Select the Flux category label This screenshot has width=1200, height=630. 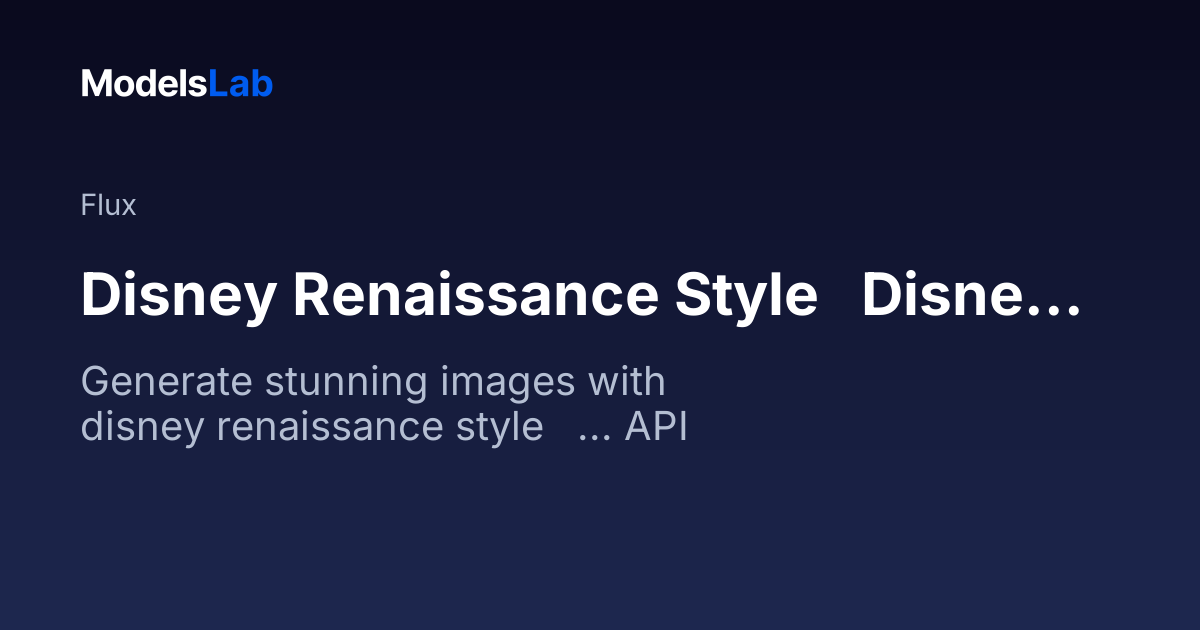pos(108,206)
